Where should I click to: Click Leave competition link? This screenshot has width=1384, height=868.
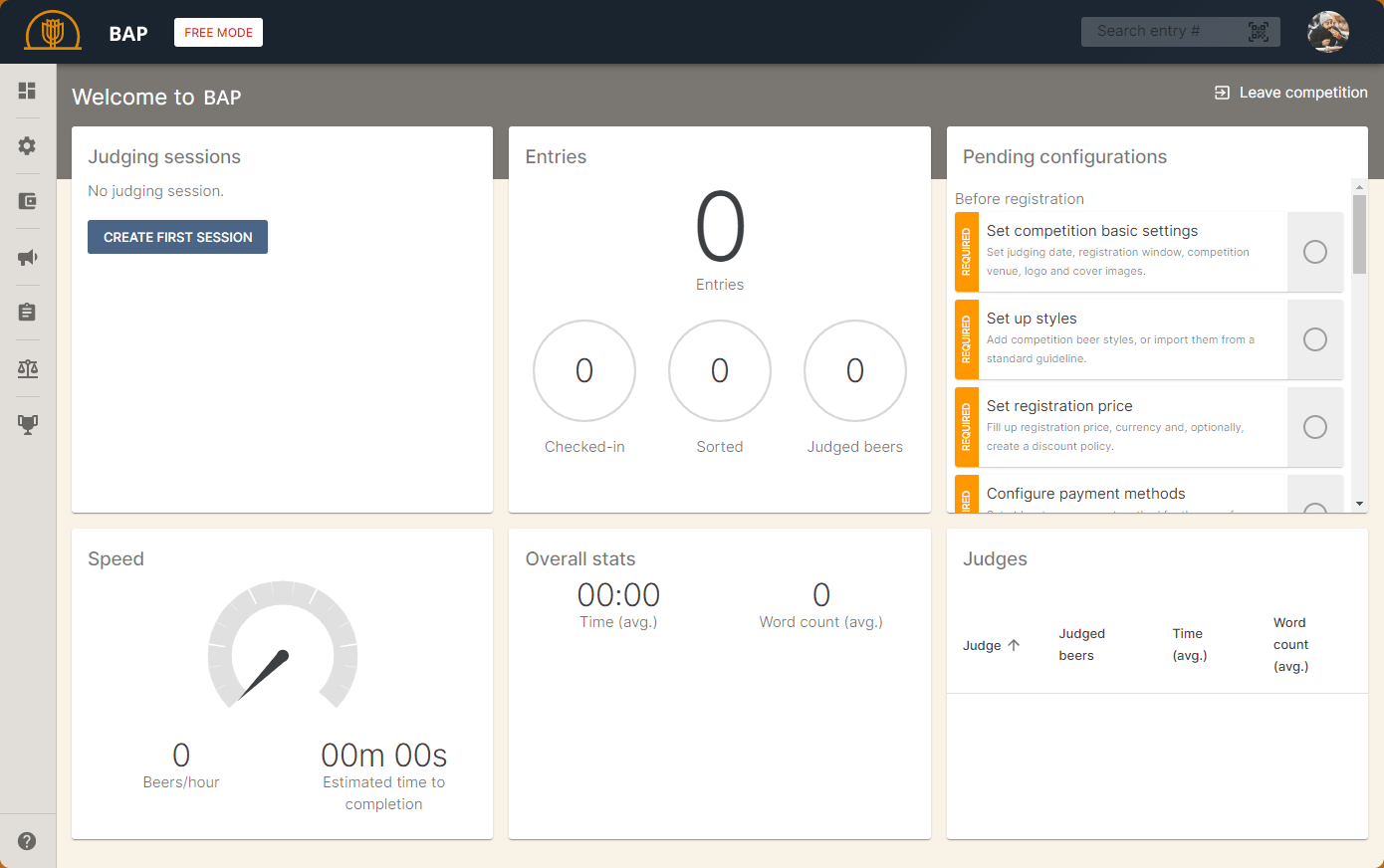[1290, 93]
